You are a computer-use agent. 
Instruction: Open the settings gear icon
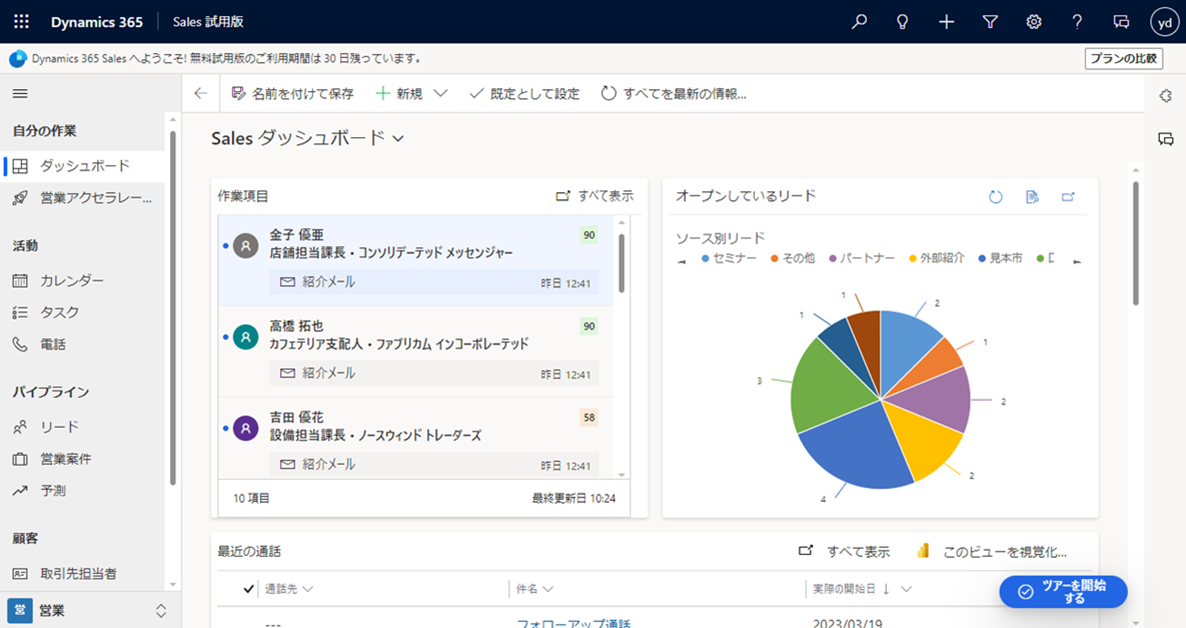click(1033, 22)
